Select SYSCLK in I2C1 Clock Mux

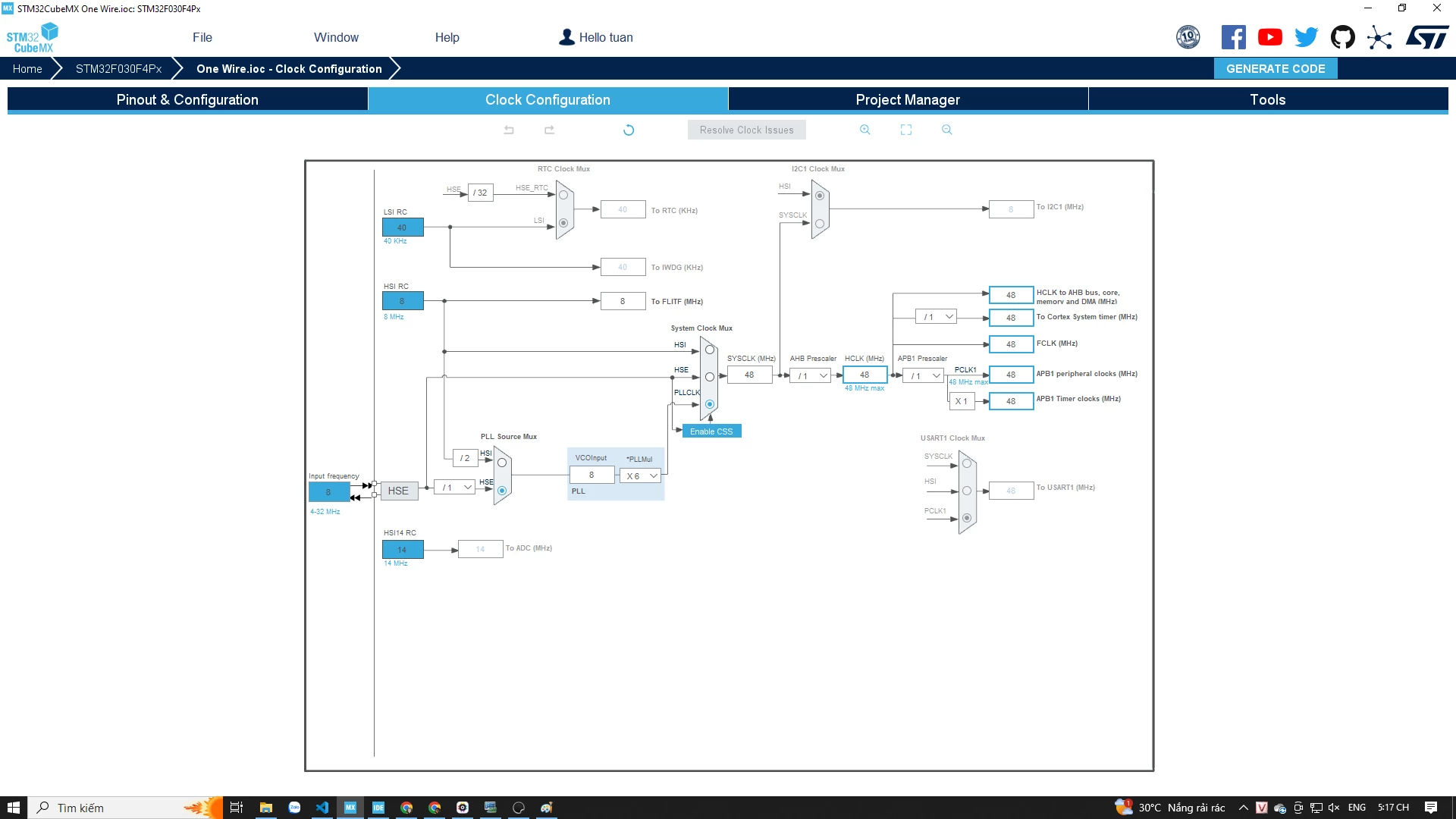(x=820, y=224)
